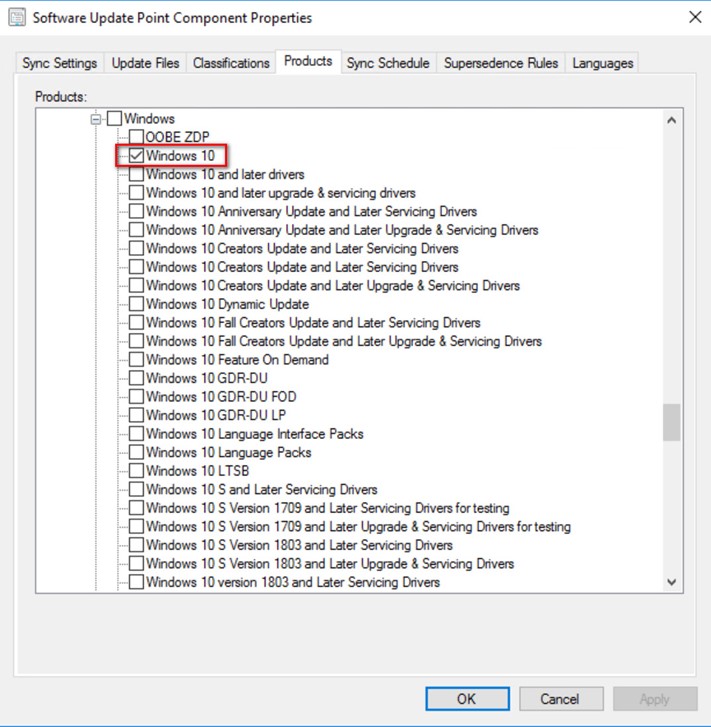Click the scroll down arrow of products list
This screenshot has height=727, width=711.
tap(671, 582)
